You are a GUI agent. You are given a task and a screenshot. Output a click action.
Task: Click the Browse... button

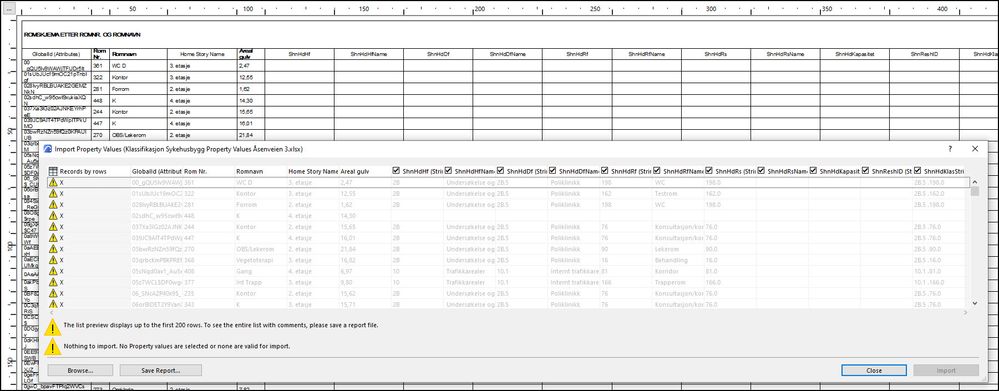(80, 370)
